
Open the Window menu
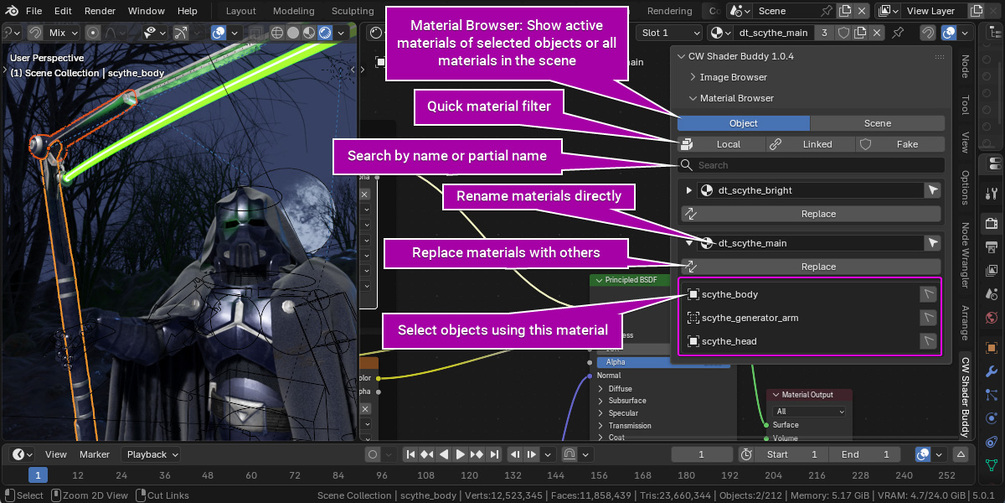146,11
